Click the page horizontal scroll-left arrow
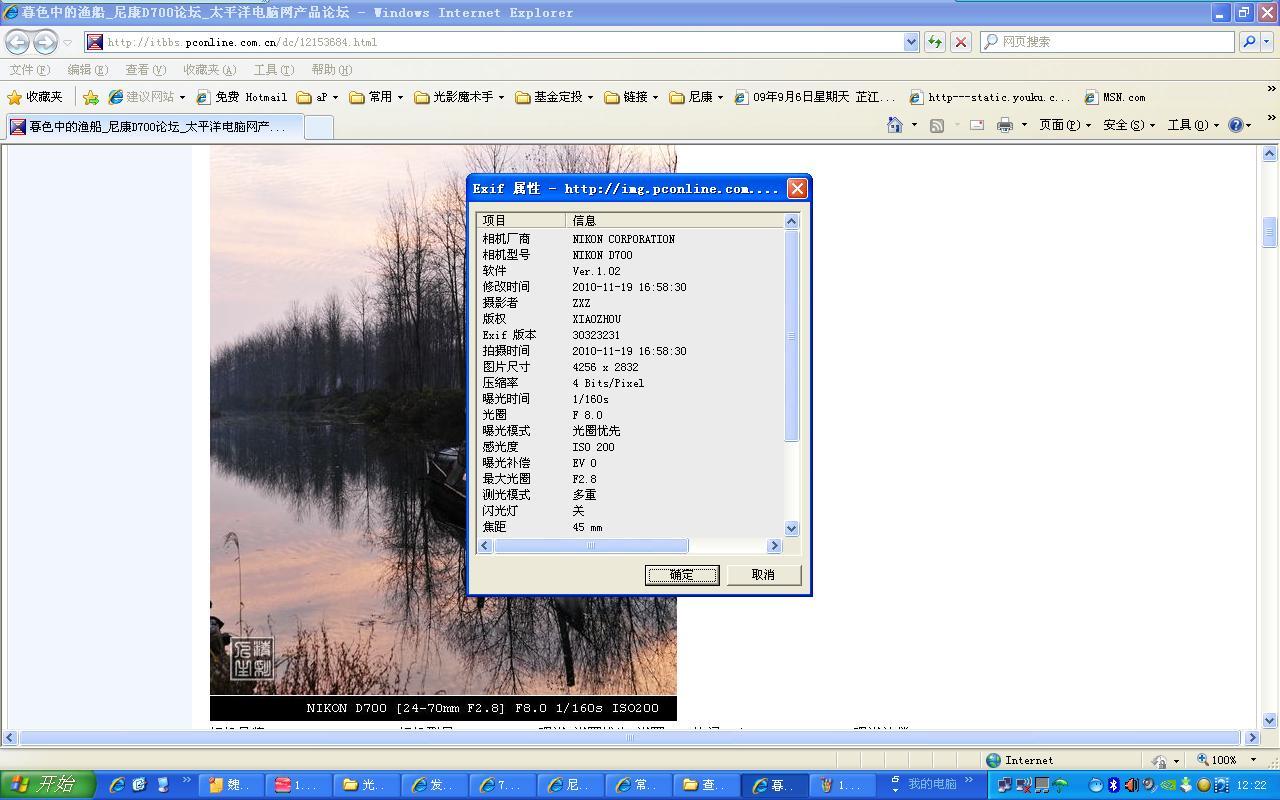 tap(9, 738)
